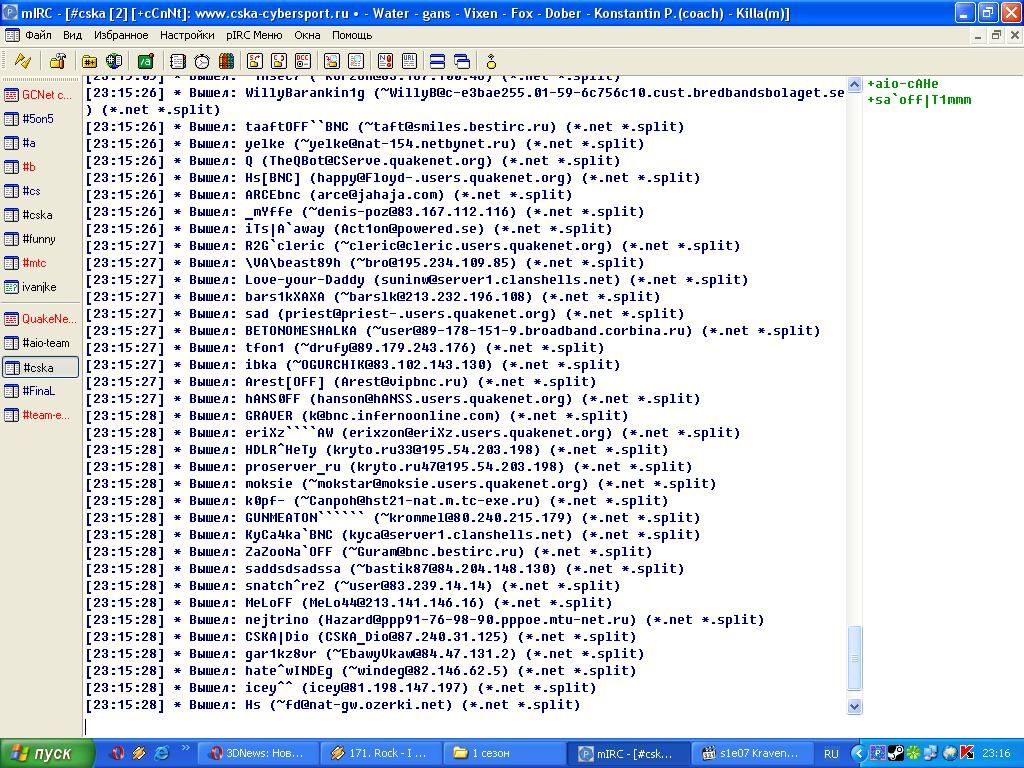The width and height of the screenshot is (1024, 768).
Task: Launch Opera from the quick launch bar
Action: 117,753
